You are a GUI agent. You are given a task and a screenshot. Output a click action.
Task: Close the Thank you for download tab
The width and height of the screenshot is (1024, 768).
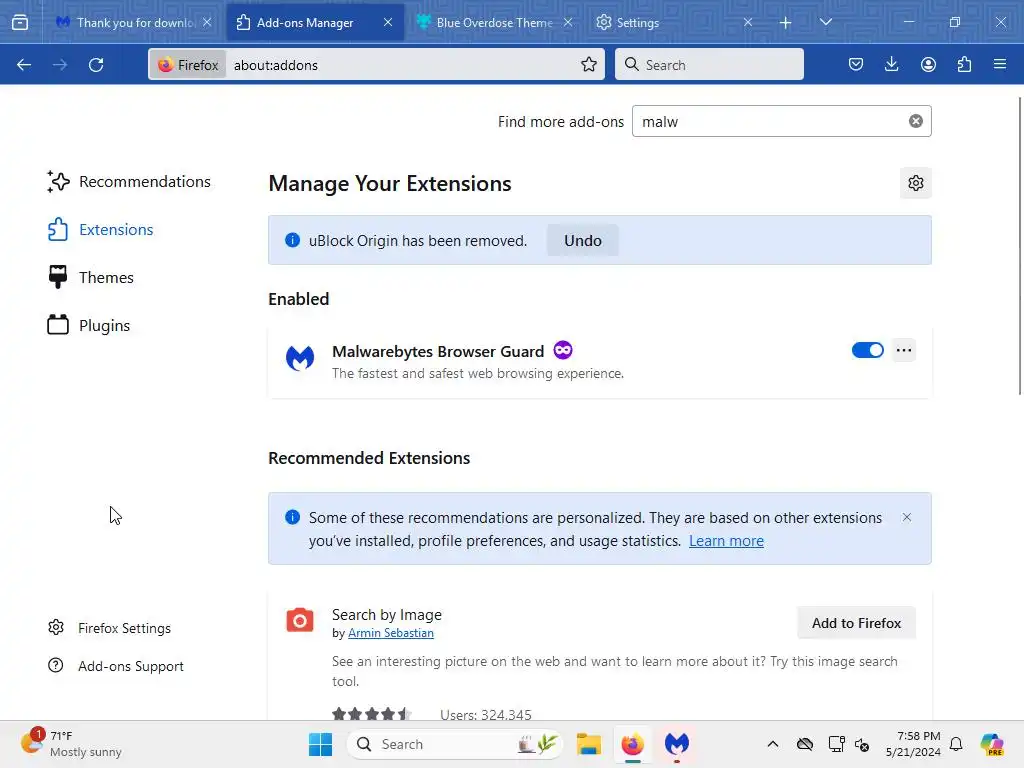207,22
